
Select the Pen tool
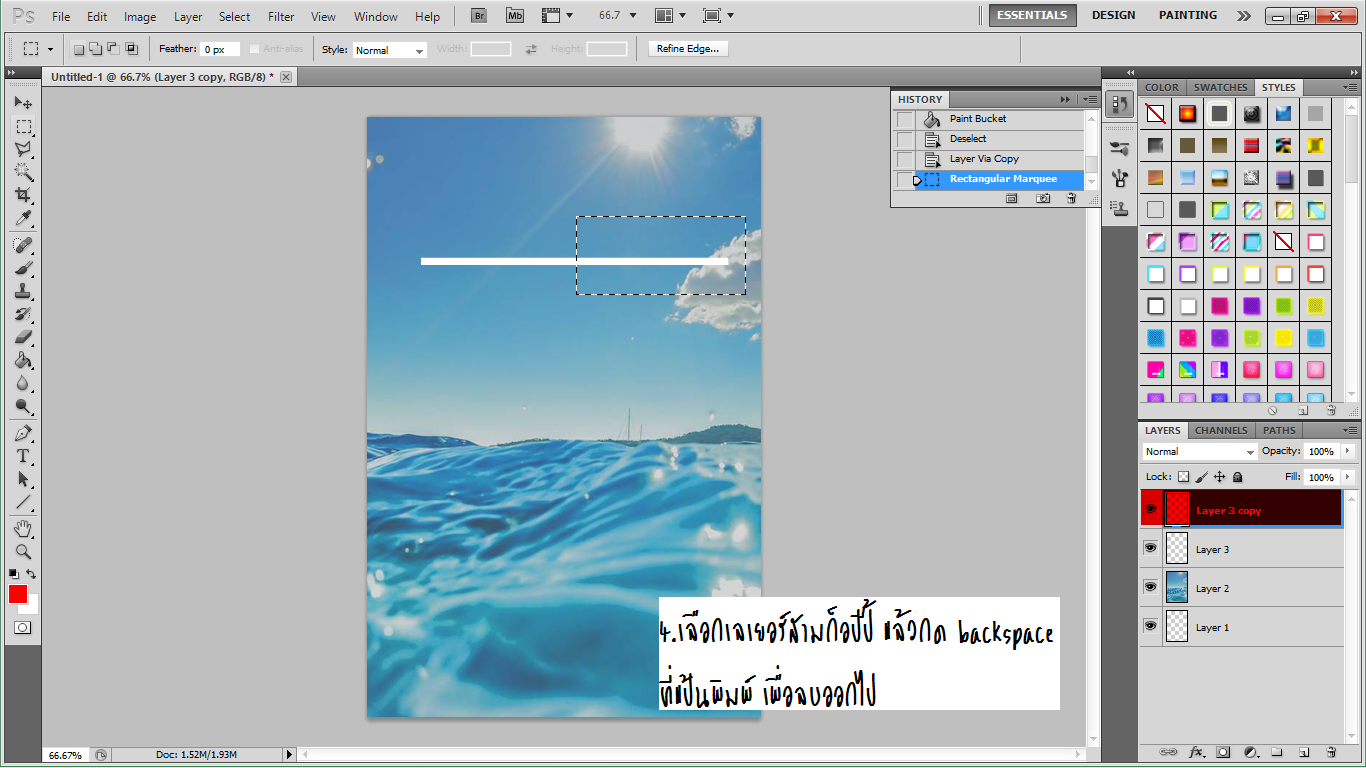click(x=23, y=433)
